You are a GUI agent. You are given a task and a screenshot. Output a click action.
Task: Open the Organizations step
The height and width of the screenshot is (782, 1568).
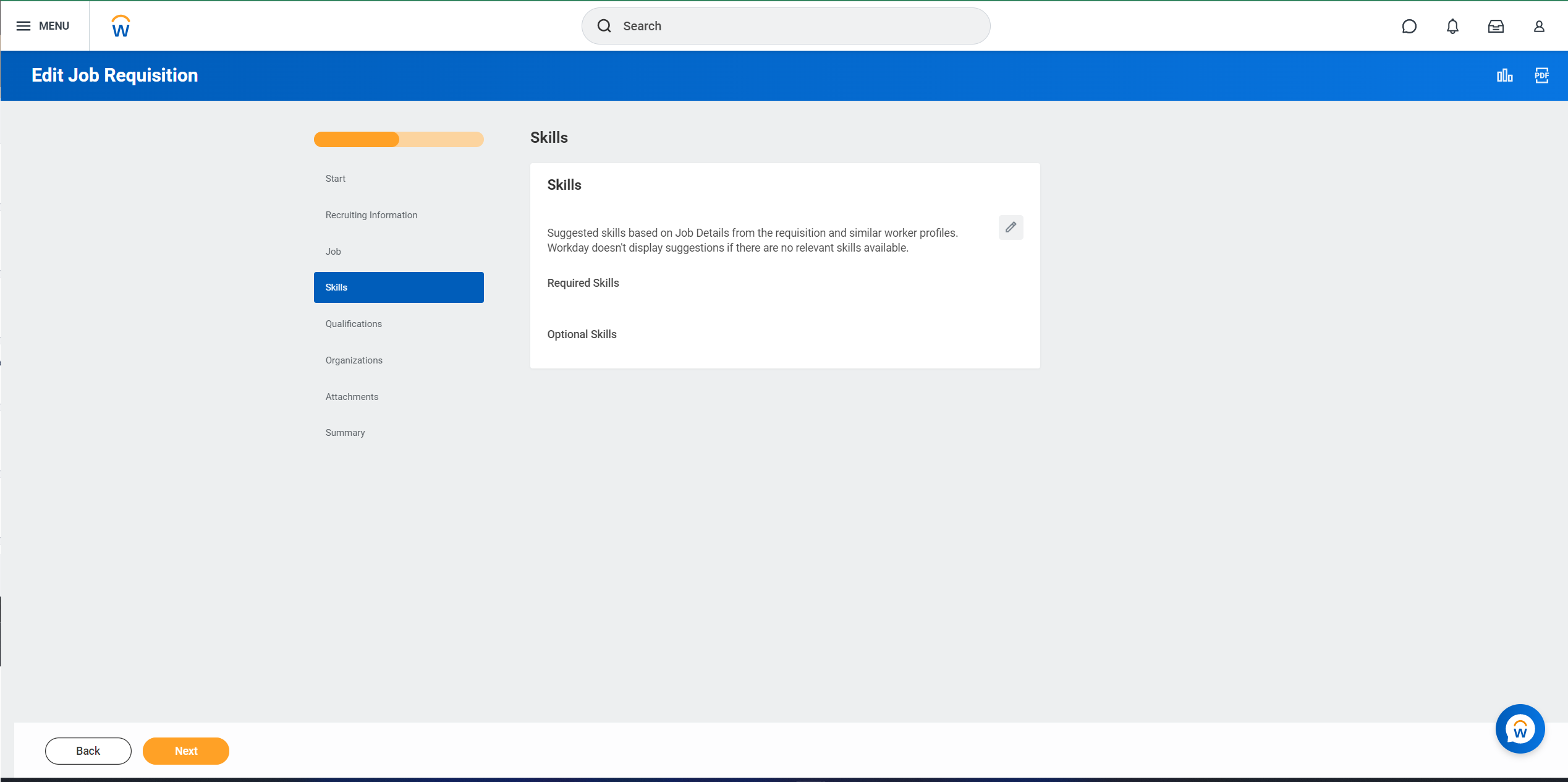point(354,360)
